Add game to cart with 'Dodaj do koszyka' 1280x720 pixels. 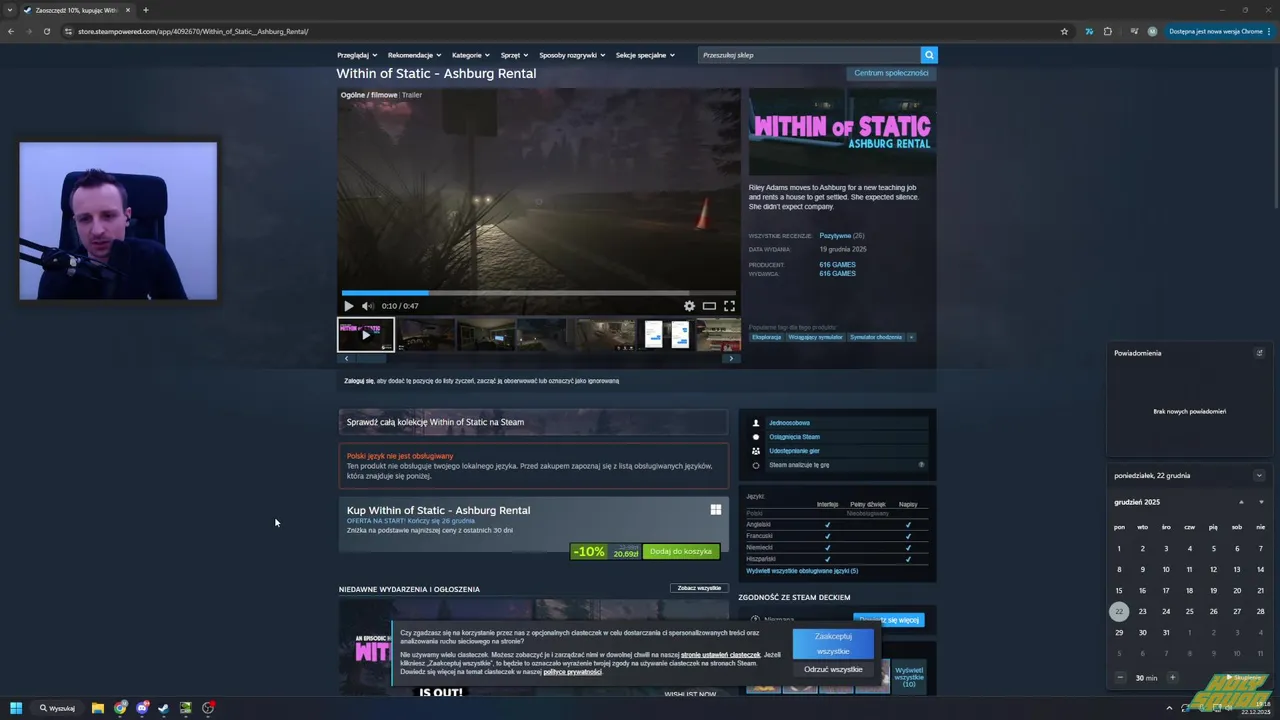coord(681,552)
